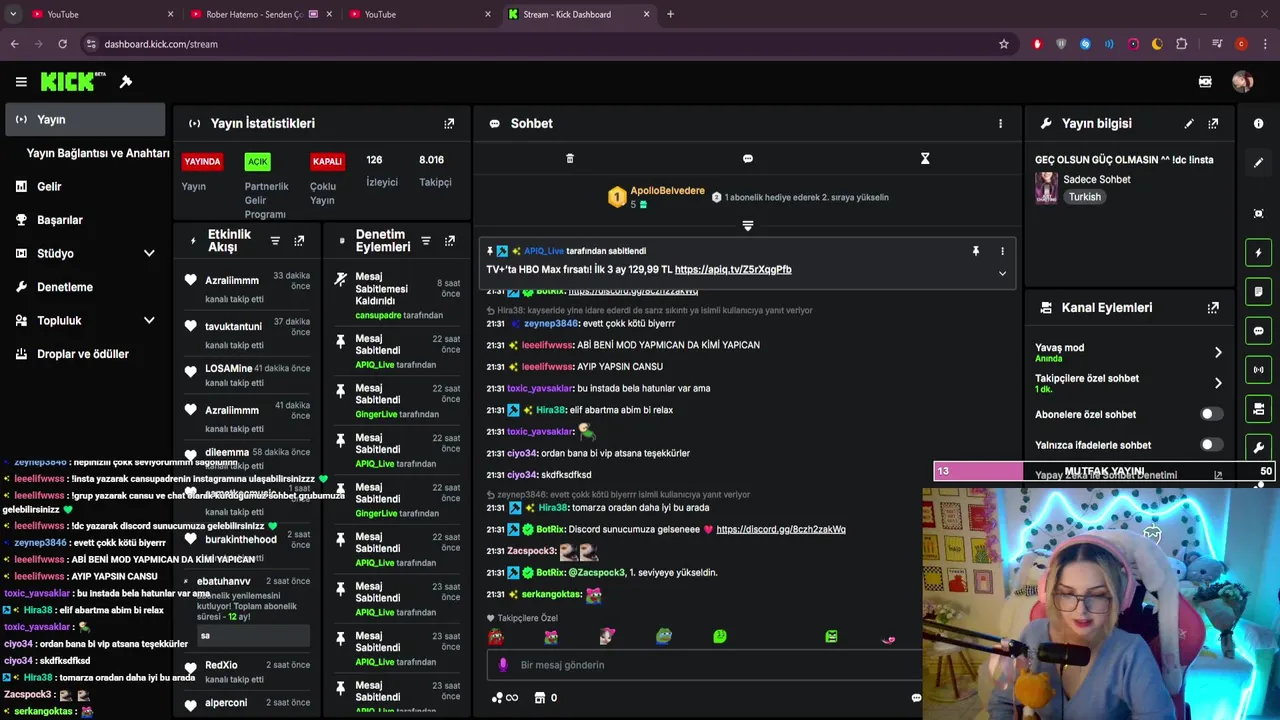
Task: Unpin the pinned APIQ_Live message
Action: point(976,251)
